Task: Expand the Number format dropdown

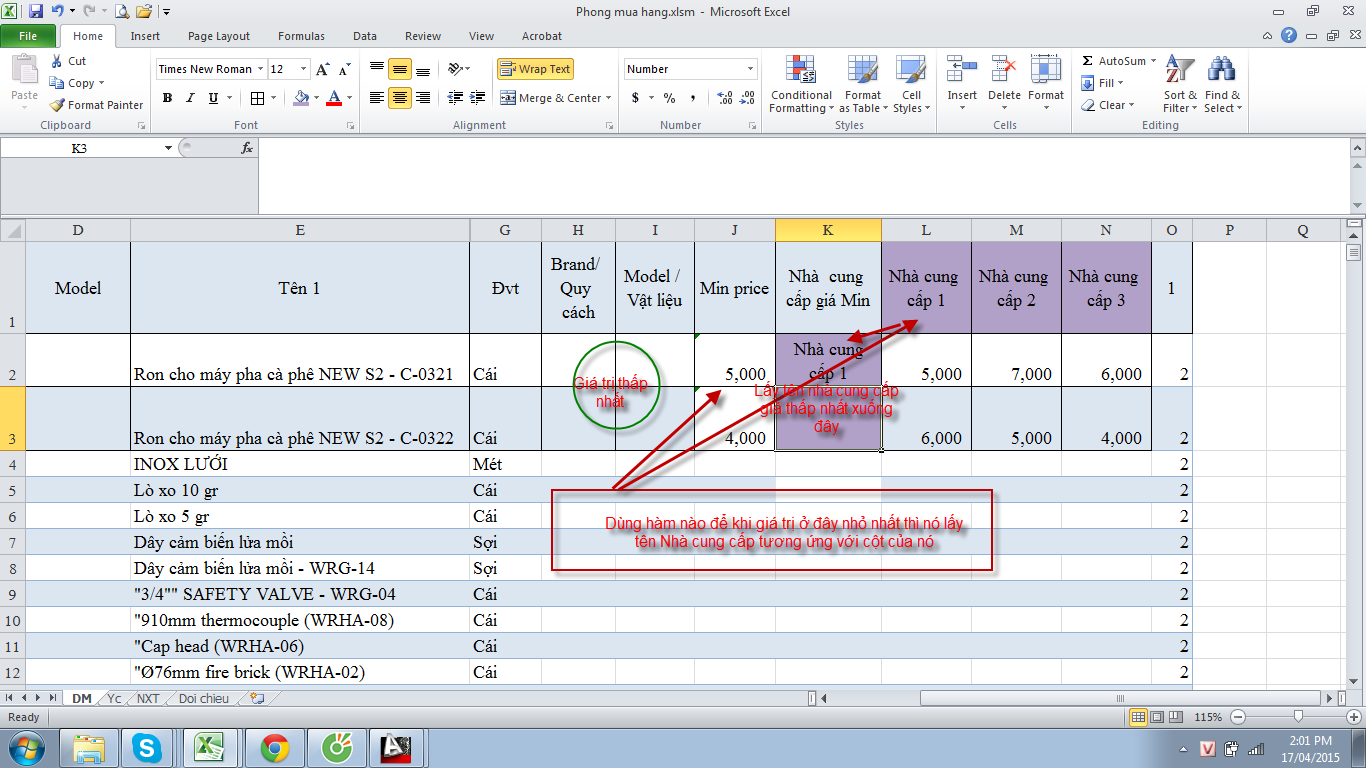Action: 750,69
